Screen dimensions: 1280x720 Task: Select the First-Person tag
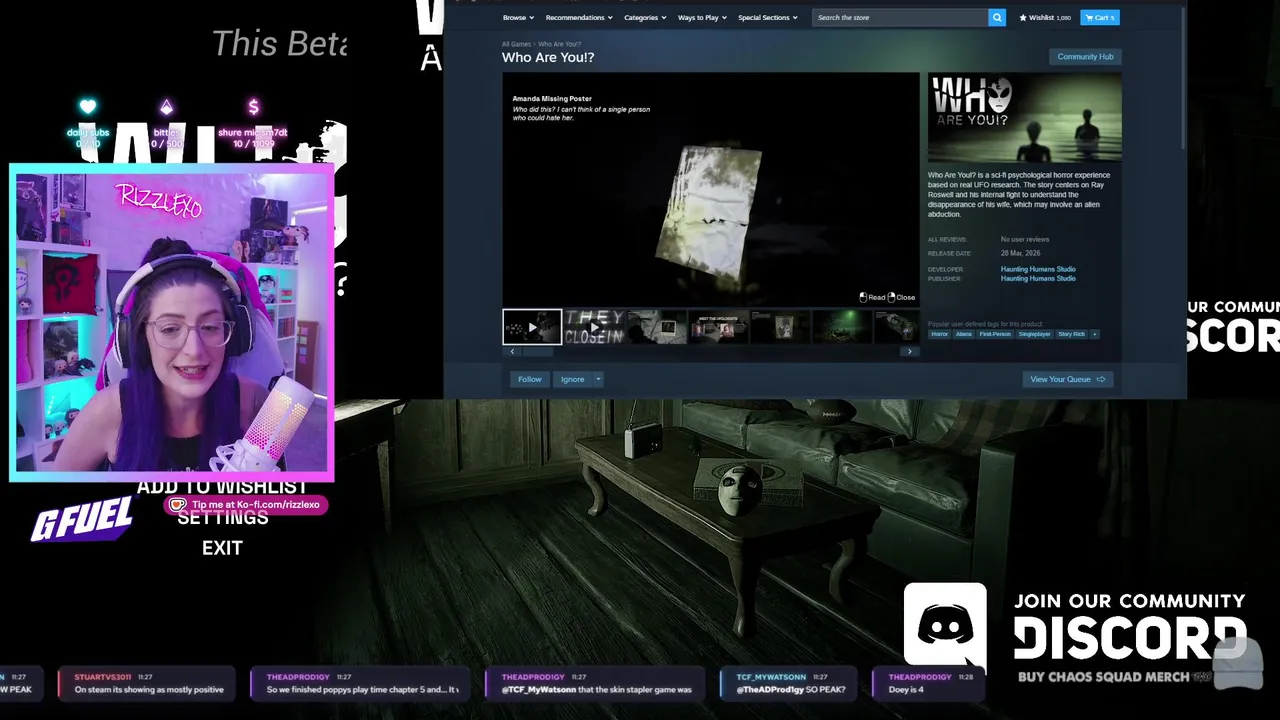tap(995, 334)
